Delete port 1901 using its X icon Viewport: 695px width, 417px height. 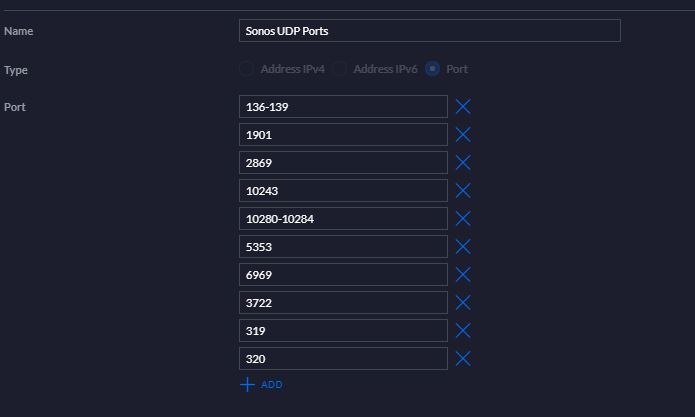(x=463, y=135)
